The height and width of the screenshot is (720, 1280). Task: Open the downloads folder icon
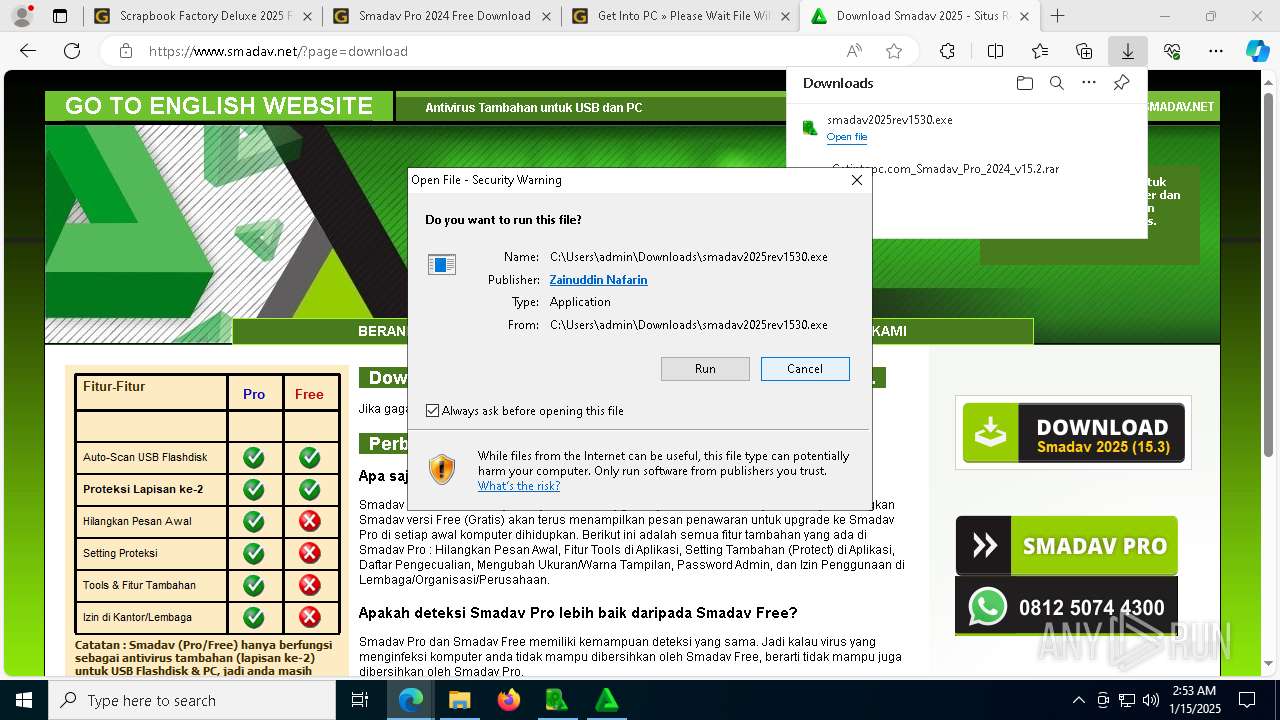(x=1024, y=83)
